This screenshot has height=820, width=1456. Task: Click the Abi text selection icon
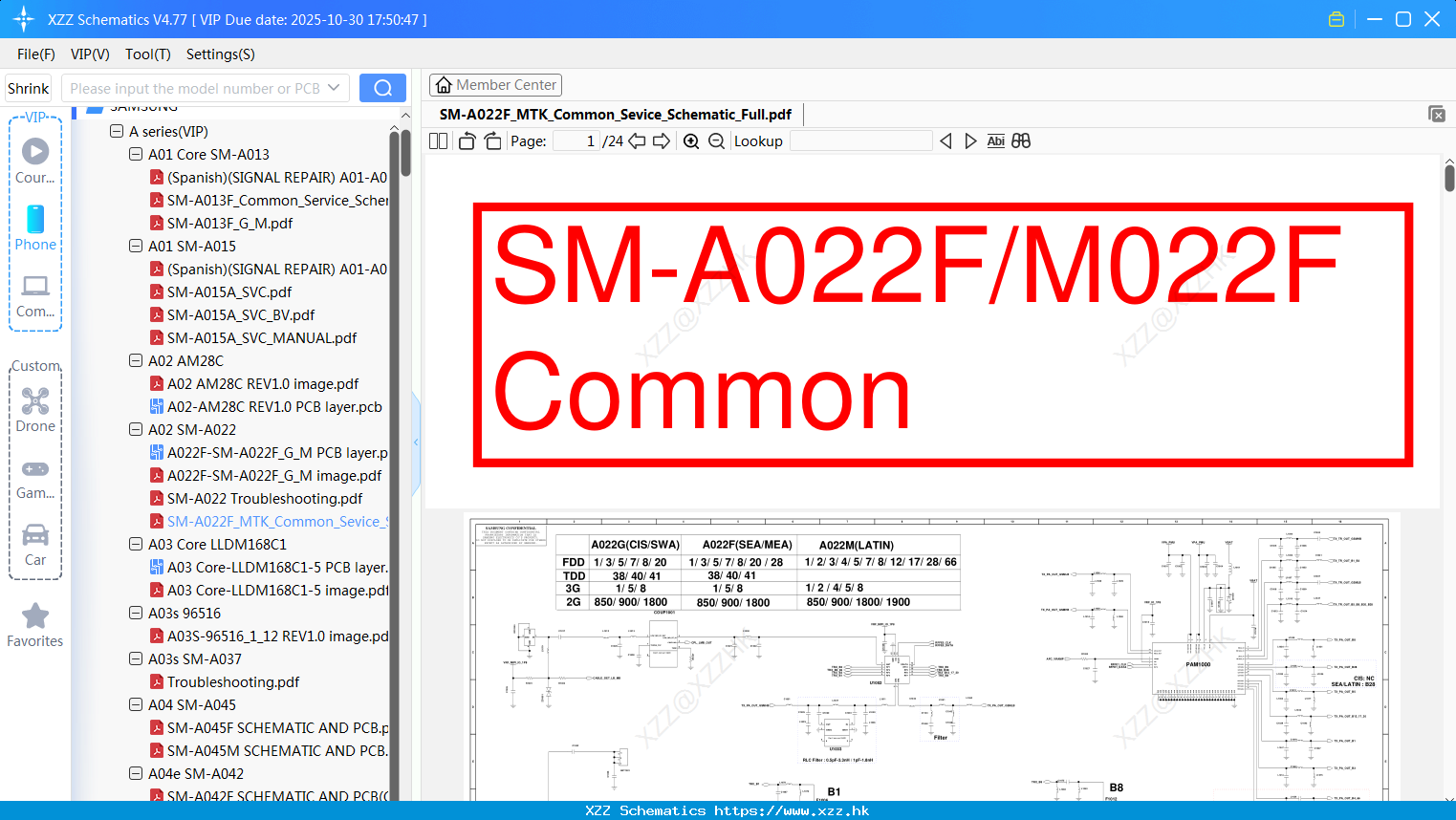(995, 141)
